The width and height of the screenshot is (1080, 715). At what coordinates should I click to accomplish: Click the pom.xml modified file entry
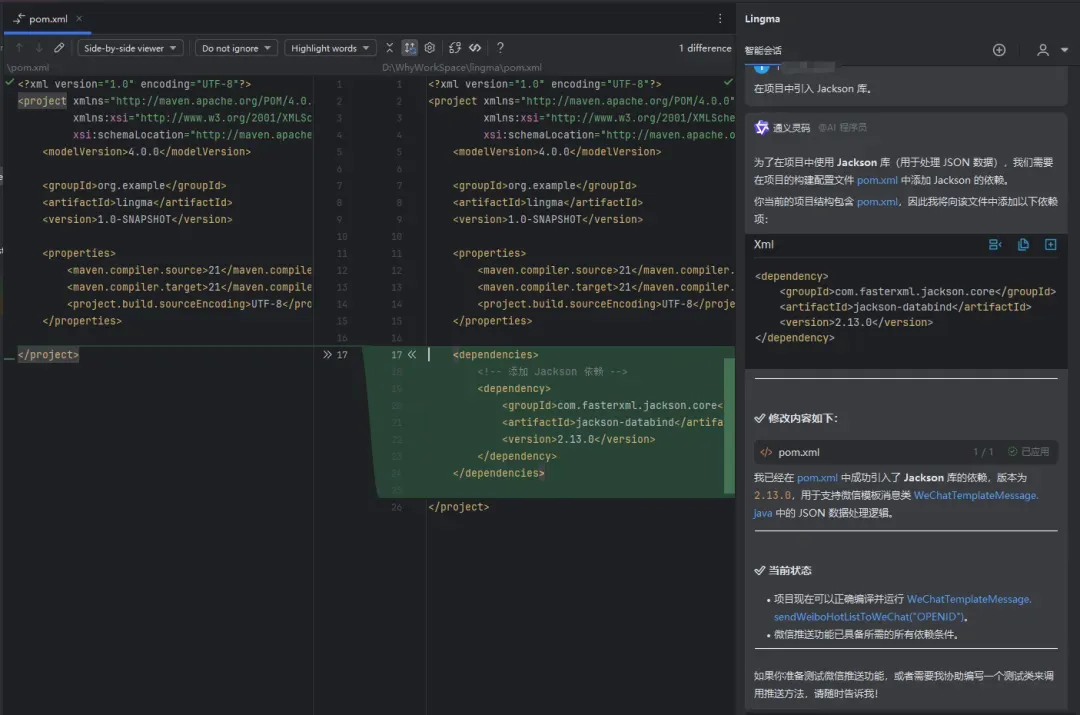799,452
